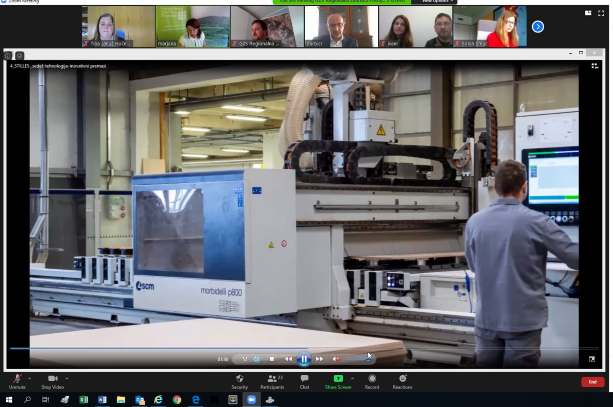613x407 pixels.
Task: Mute the media player speaker icon
Action: pyautogui.click(x=336, y=359)
